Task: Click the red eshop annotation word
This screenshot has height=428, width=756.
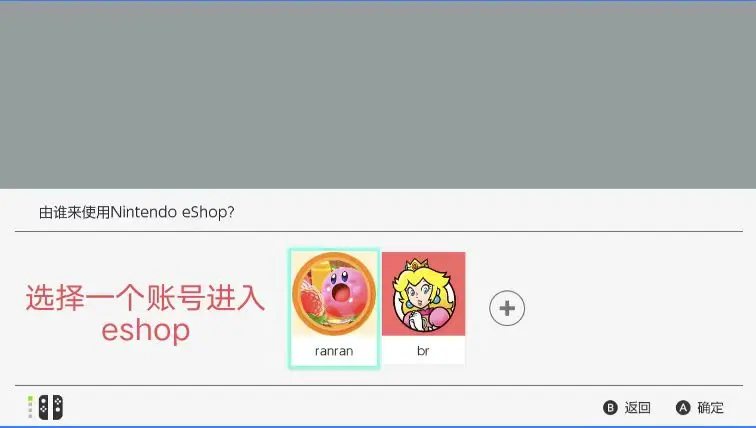Action: coord(146,330)
